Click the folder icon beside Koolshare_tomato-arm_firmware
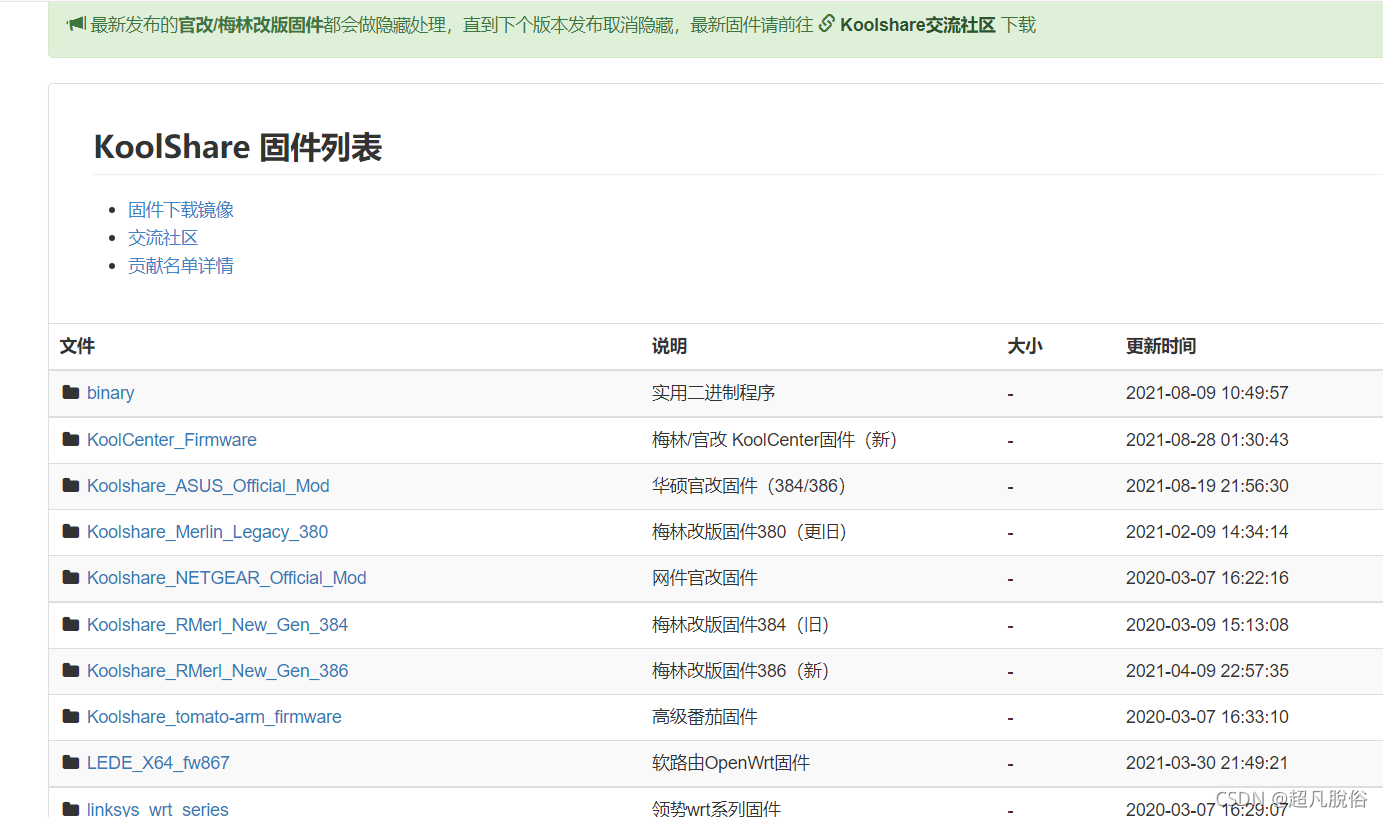 [71, 716]
